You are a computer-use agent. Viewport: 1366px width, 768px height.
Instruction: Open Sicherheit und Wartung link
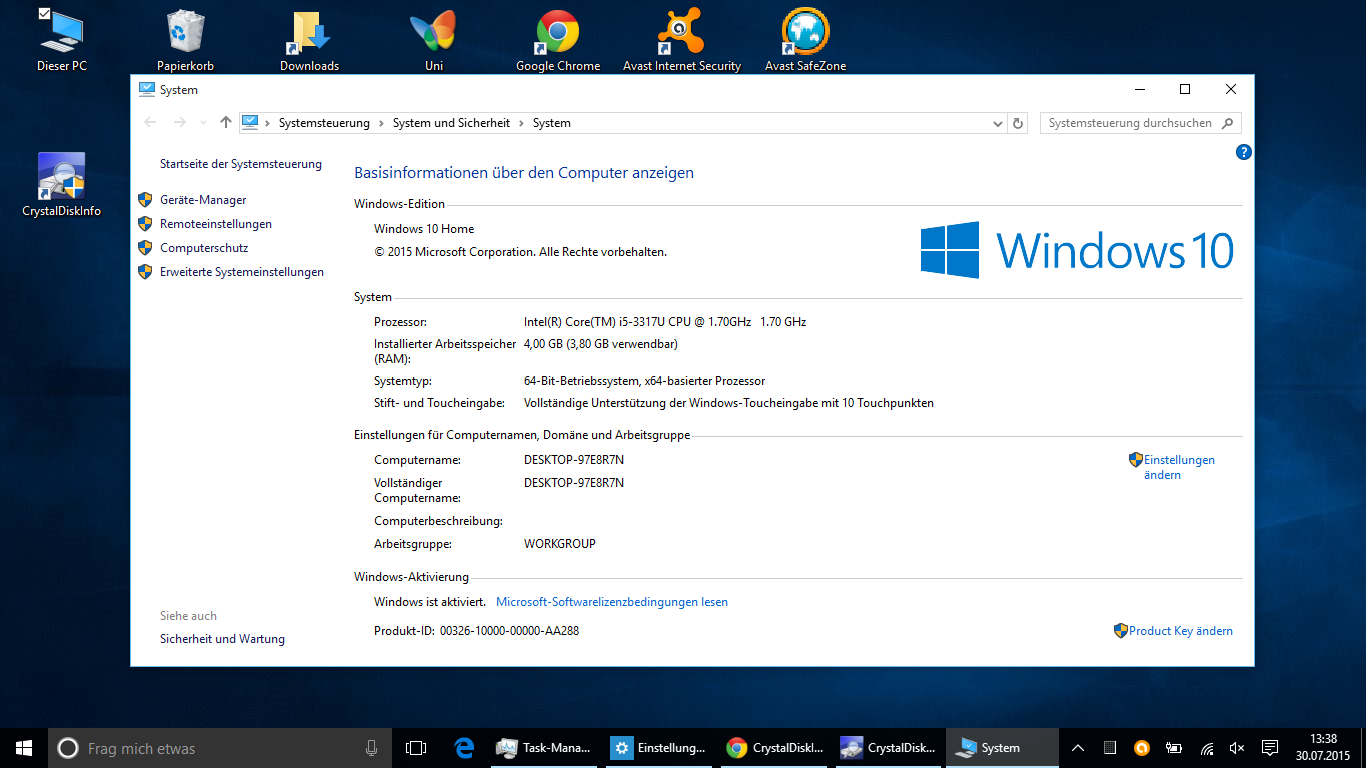point(222,639)
